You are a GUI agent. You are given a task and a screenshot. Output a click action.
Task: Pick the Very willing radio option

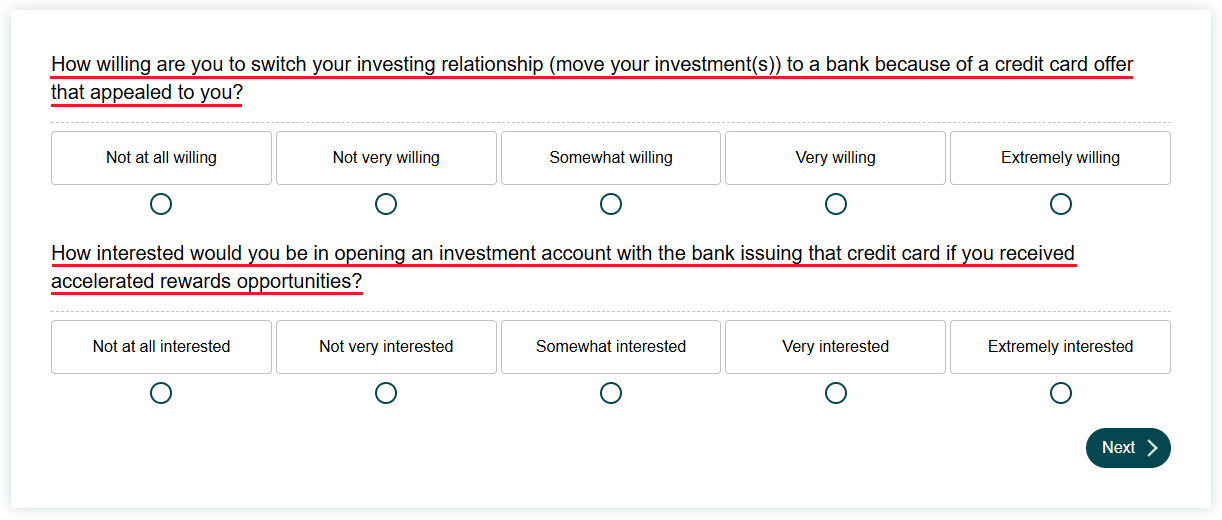pos(836,204)
